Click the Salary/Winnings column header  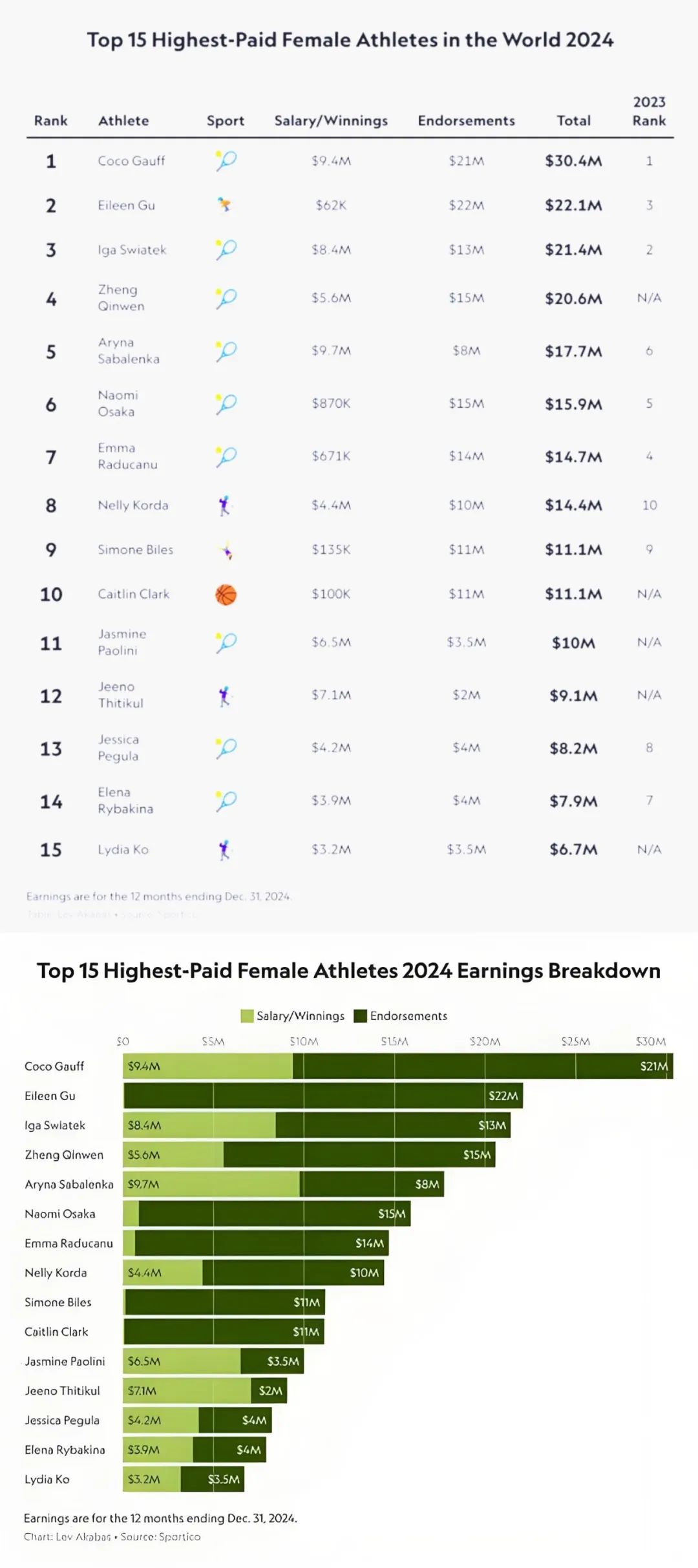point(331,121)
